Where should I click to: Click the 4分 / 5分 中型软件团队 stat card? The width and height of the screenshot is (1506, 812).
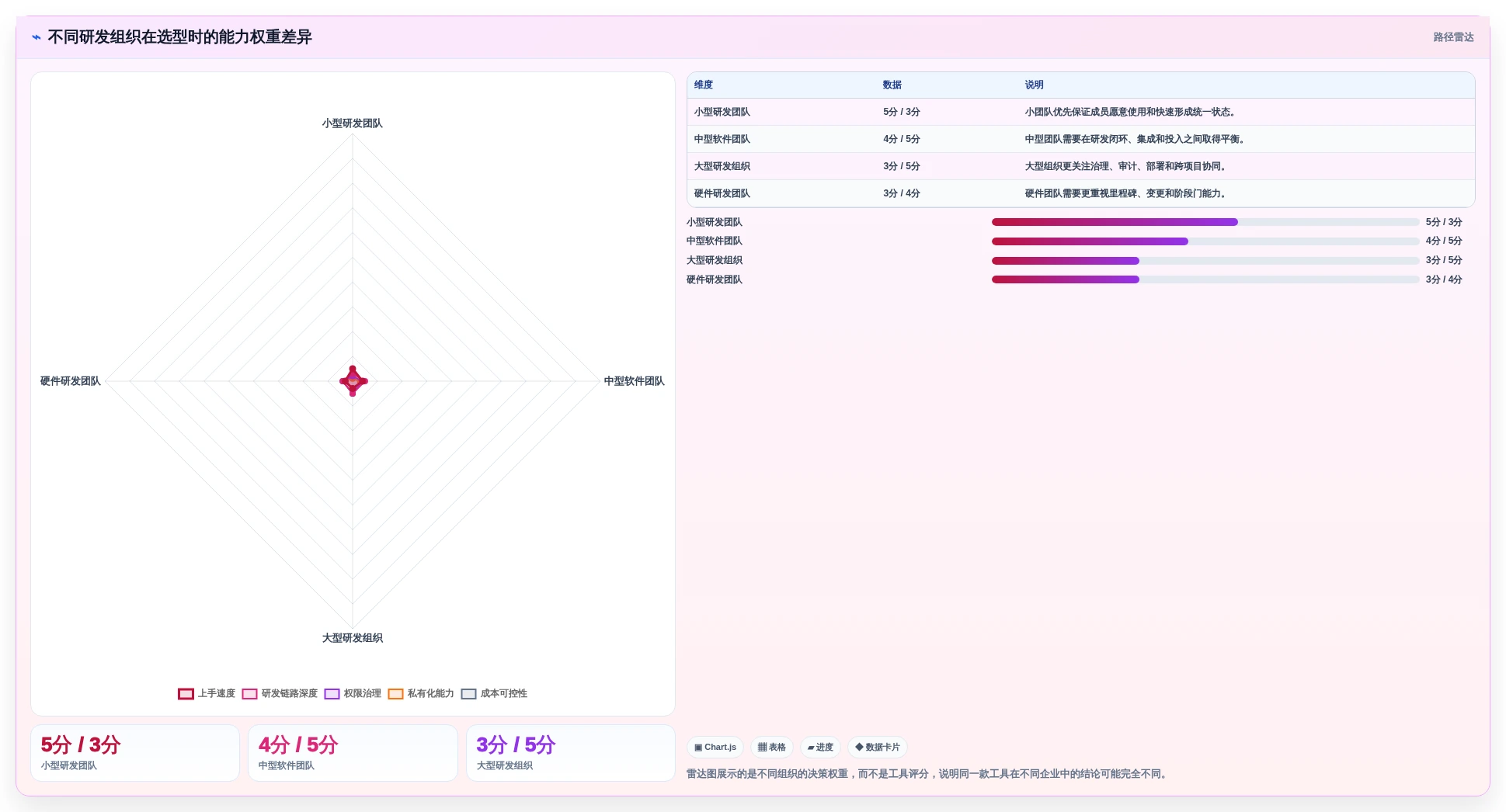point(353,753)
